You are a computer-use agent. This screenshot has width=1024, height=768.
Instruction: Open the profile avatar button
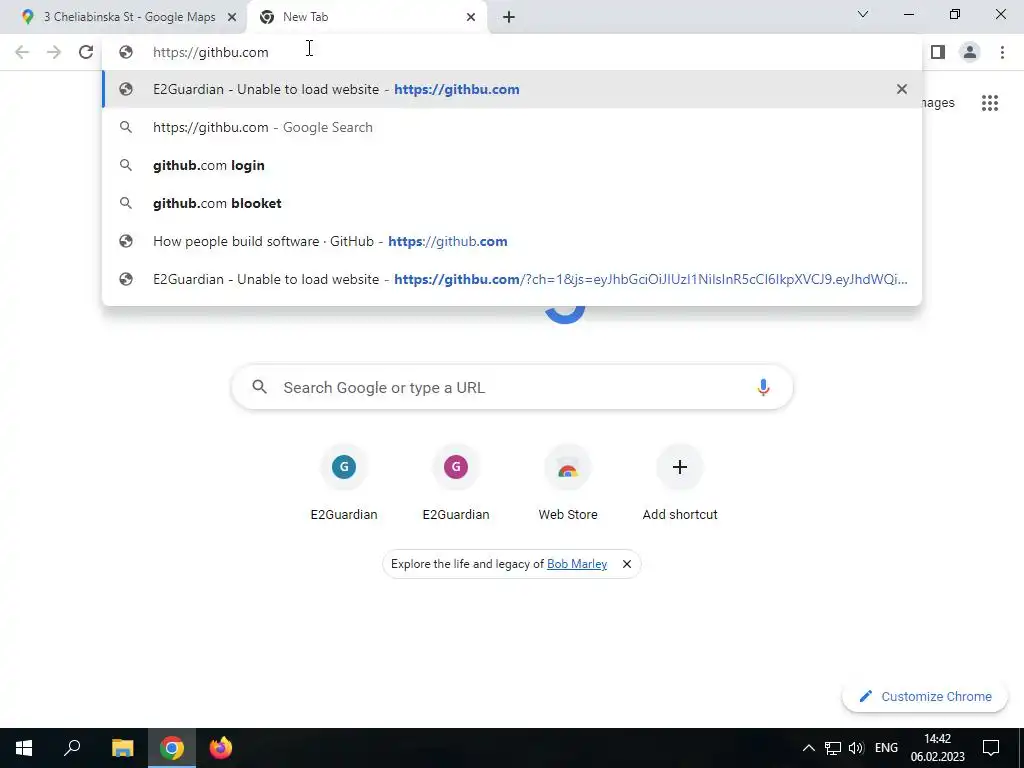(x=970, y=52)
